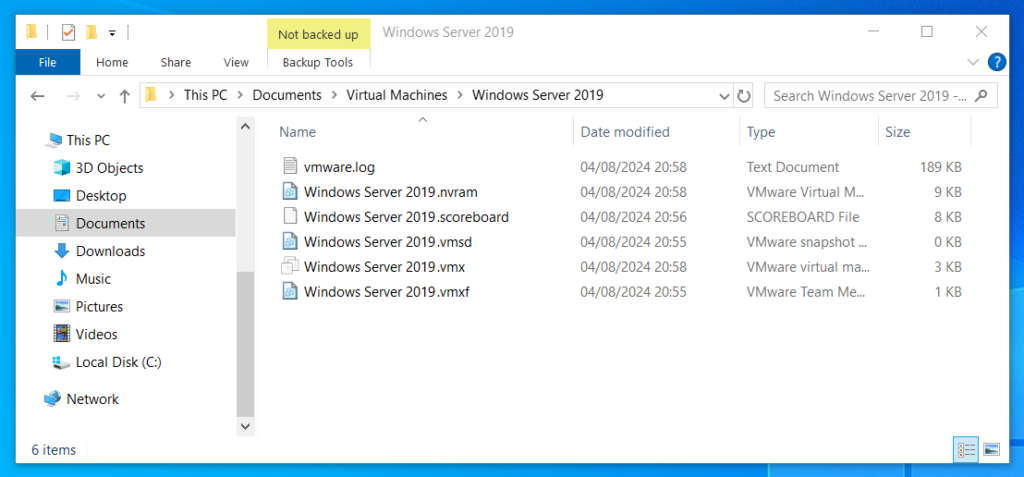
Task: Switch to details view in status bar
Action: [966, 450]
